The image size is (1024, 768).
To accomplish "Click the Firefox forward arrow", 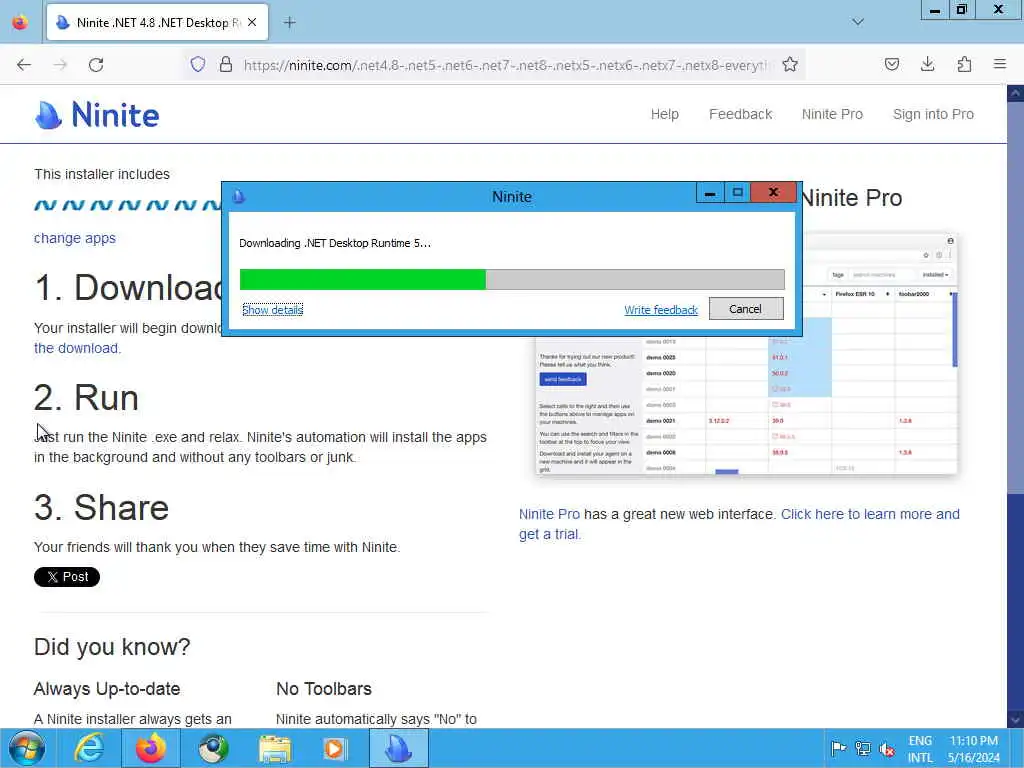I will pyautogui.click(x=60, y=65).
